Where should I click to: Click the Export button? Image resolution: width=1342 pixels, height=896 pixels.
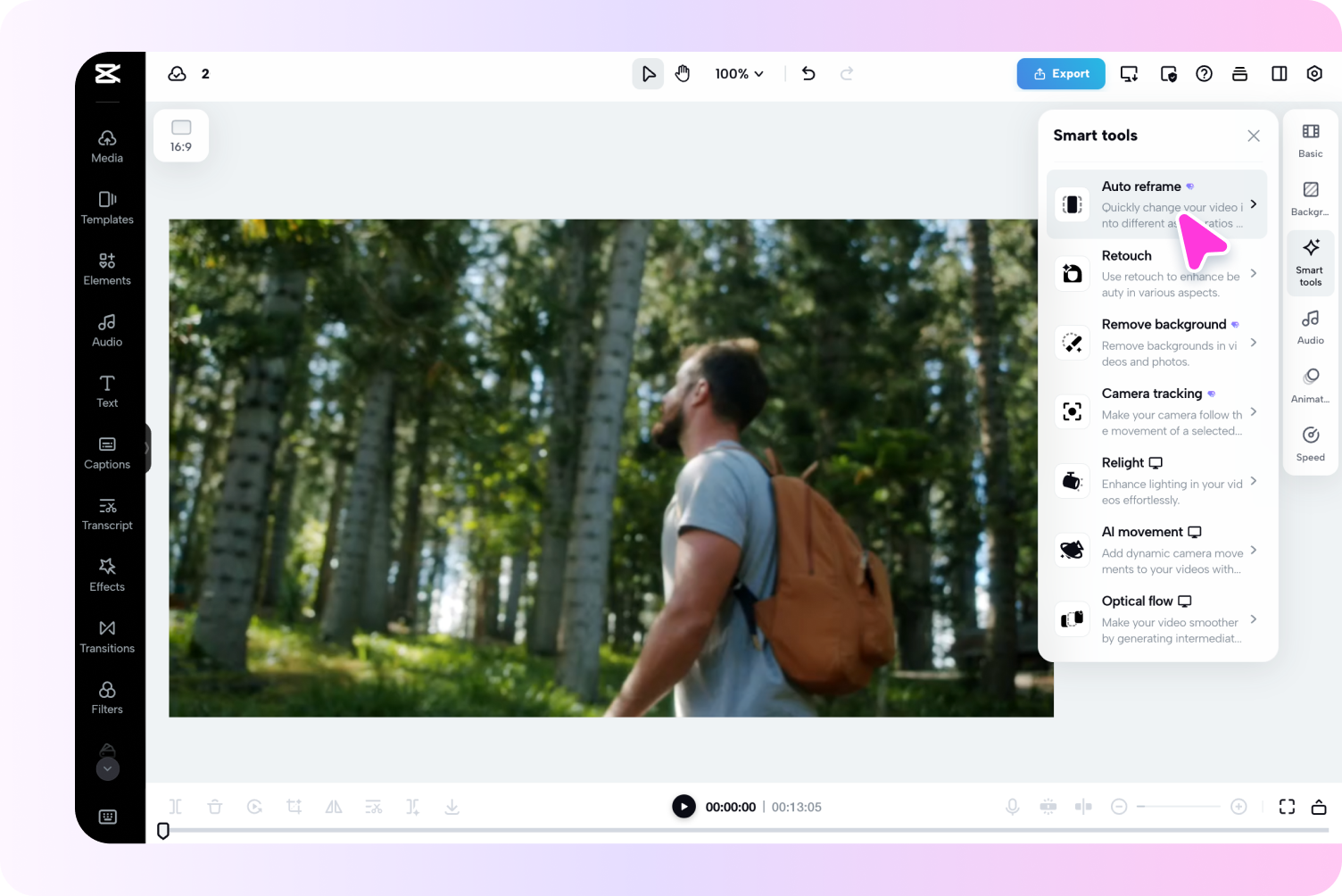pyautogui.click(x=1060, y=73)
